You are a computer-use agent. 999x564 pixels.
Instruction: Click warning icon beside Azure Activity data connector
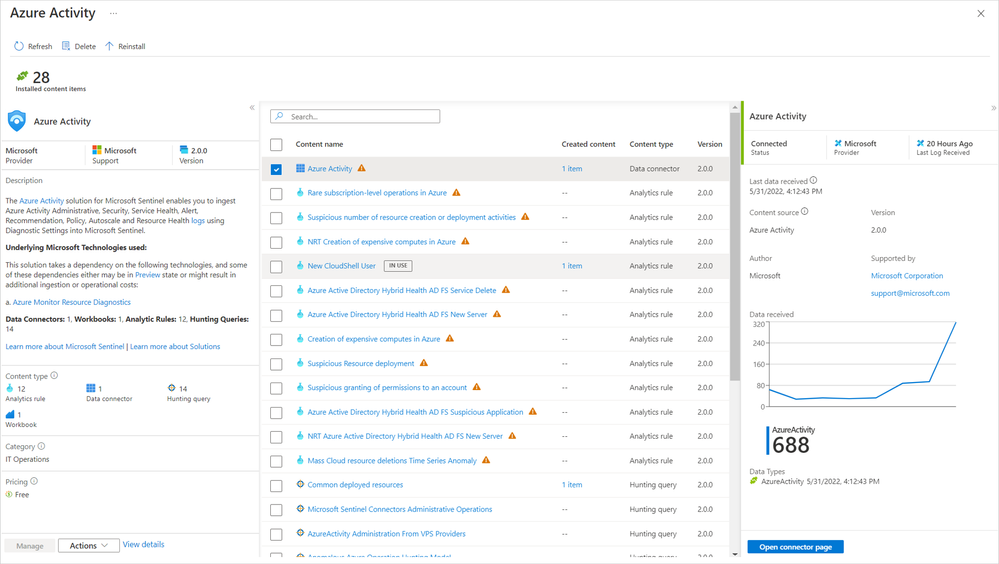pyautogui.click(x=361, y=168)
